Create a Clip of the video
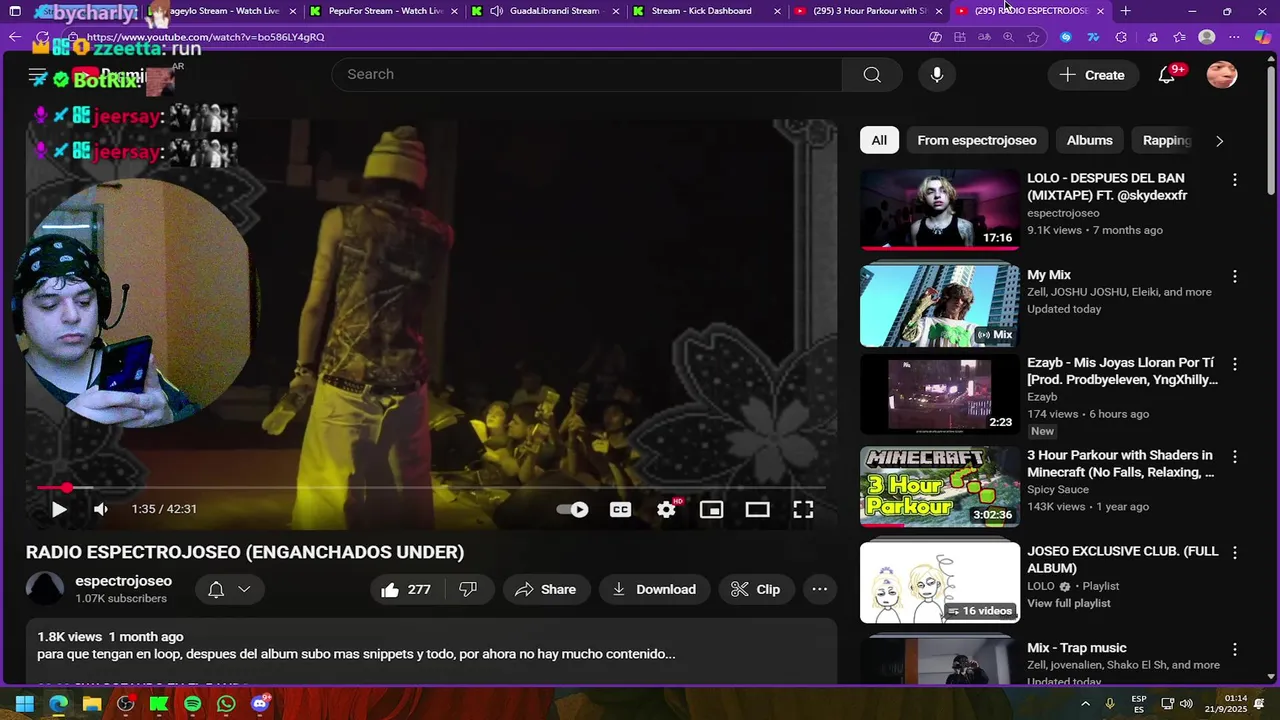The image size is (1280, 720). pos(755,589)
